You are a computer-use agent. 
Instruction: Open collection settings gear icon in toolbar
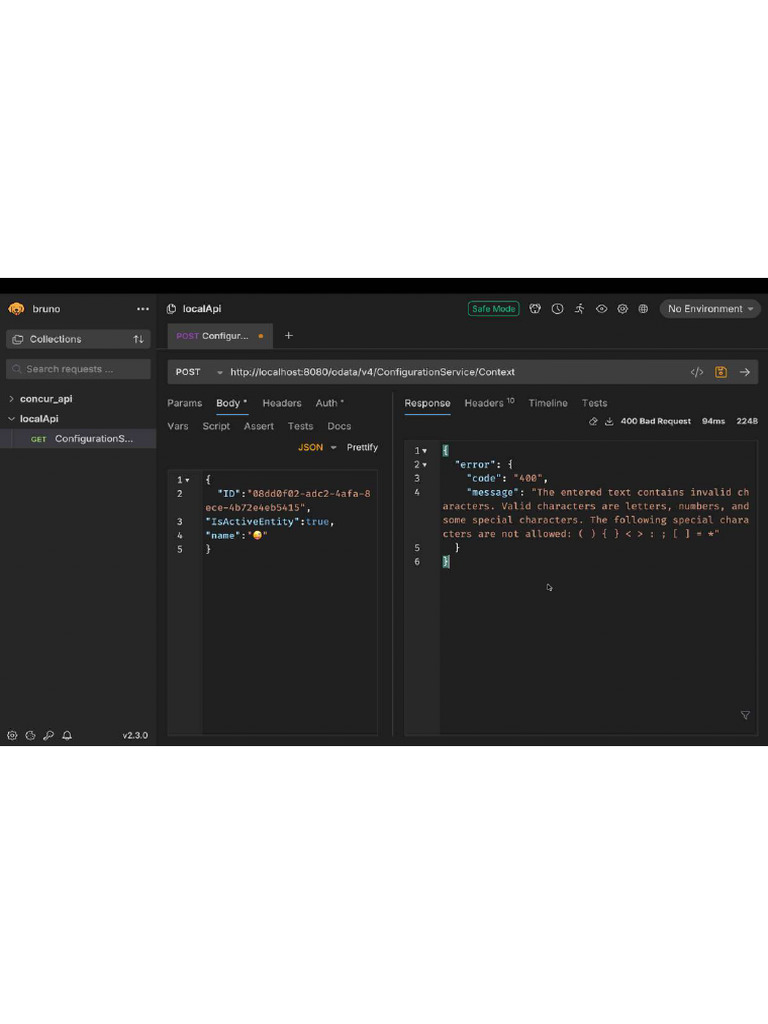[x=622, y=309]
